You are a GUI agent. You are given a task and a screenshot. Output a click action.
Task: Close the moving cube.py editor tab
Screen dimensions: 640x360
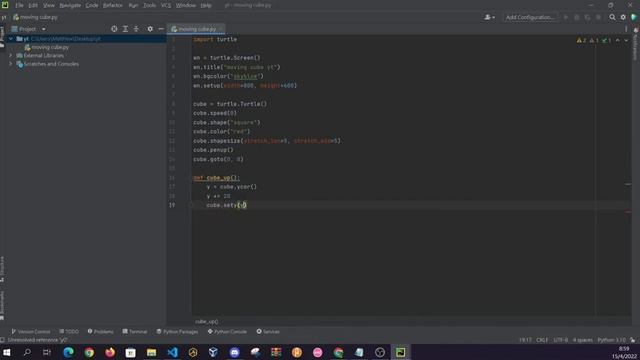click(221, 29)
